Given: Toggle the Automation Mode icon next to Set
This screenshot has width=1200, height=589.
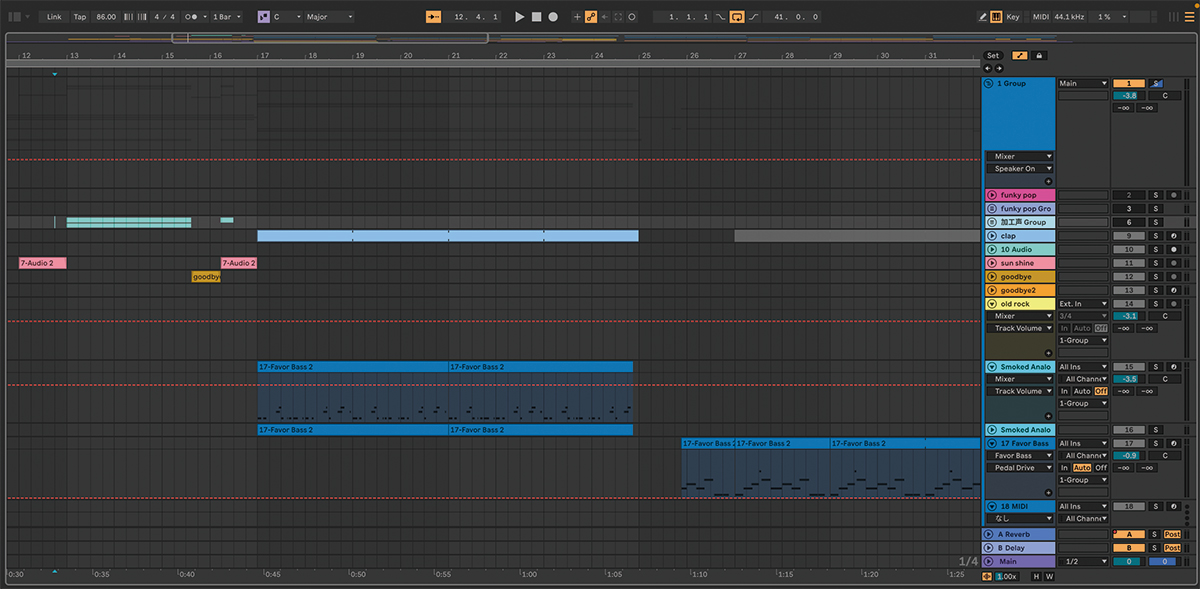Looking at the screenshot, I should [1020, 56].
